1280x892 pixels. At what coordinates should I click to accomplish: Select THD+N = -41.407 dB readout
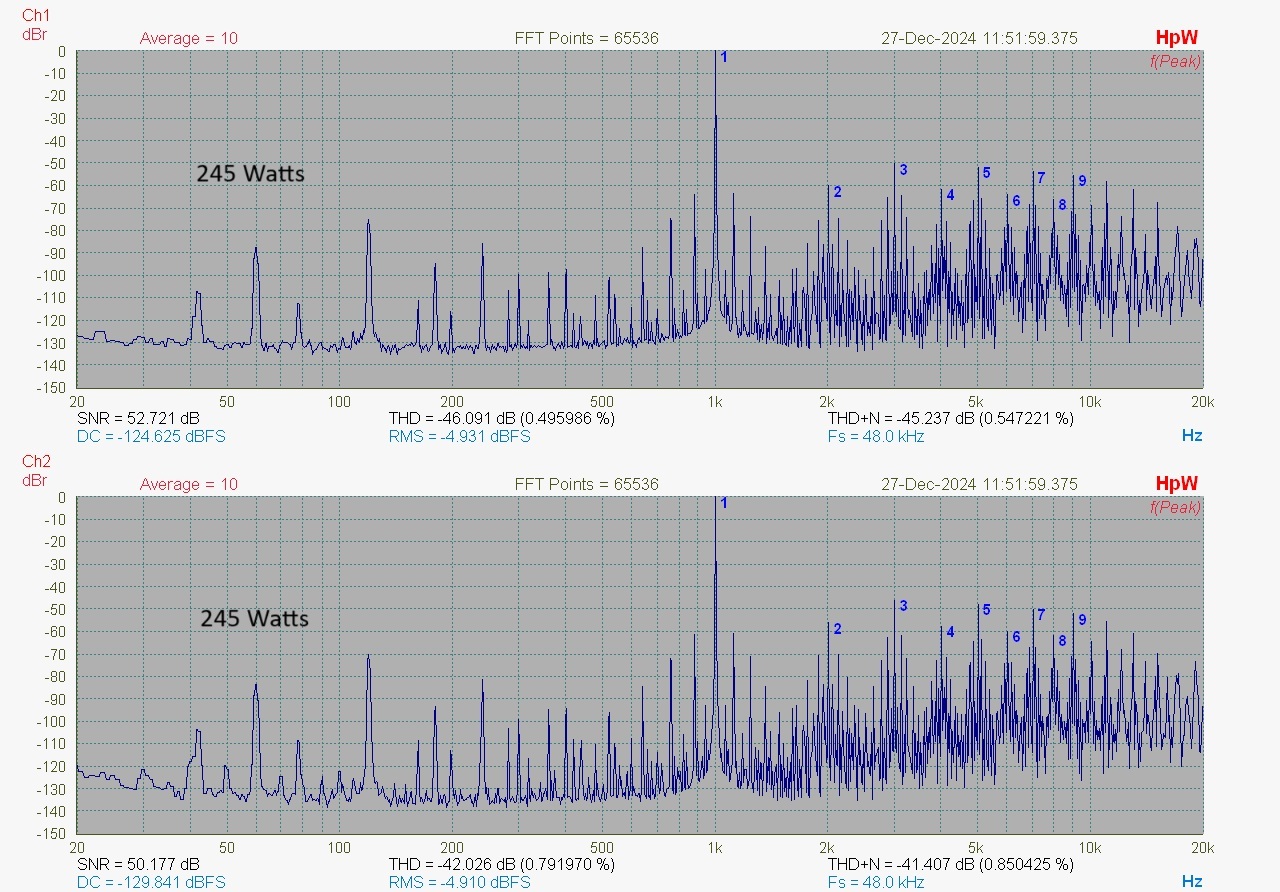tap(951, 864)
